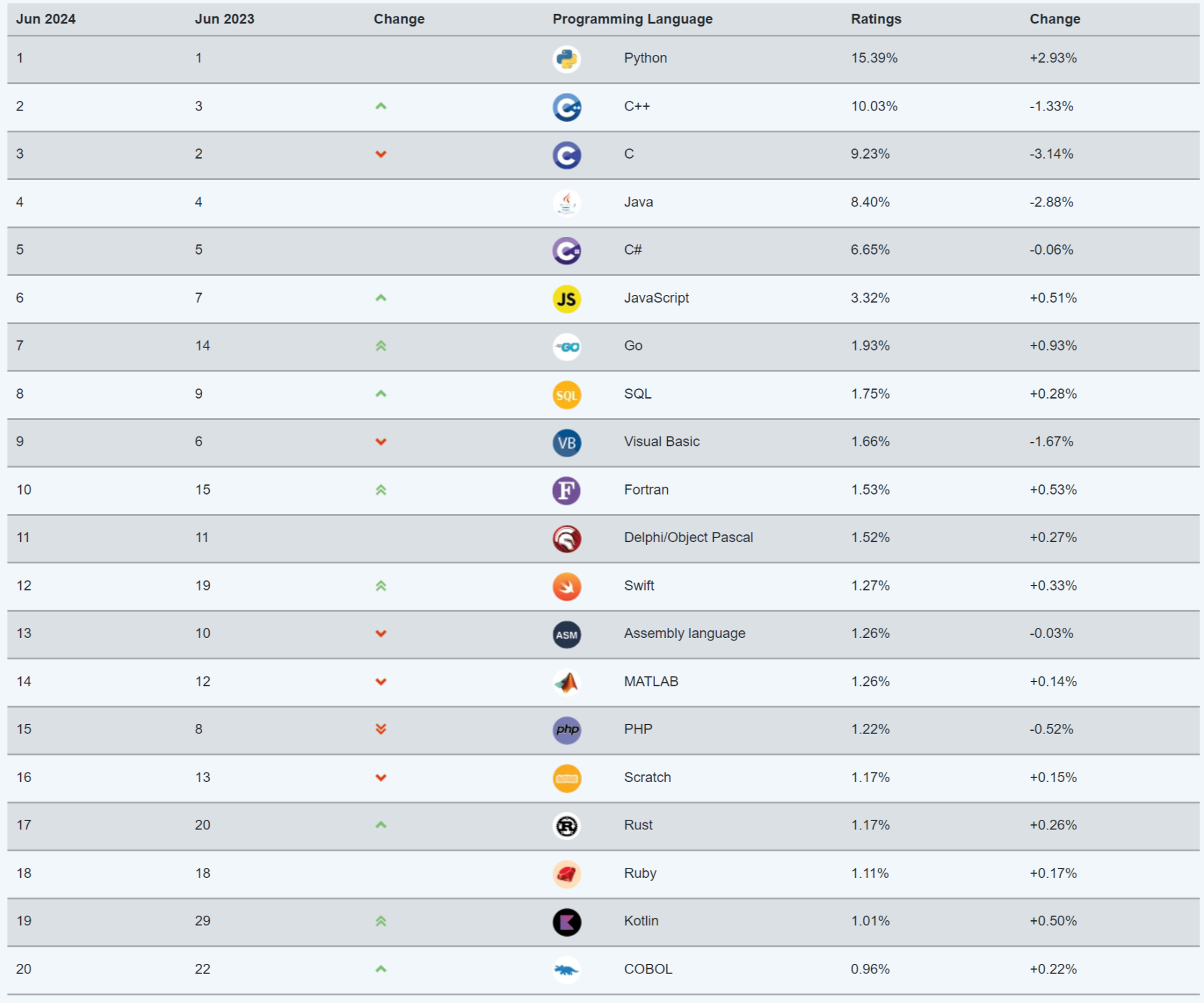Click the Jun 2024 column header
Screen dimensions: 1204x1003
[45, 19]
